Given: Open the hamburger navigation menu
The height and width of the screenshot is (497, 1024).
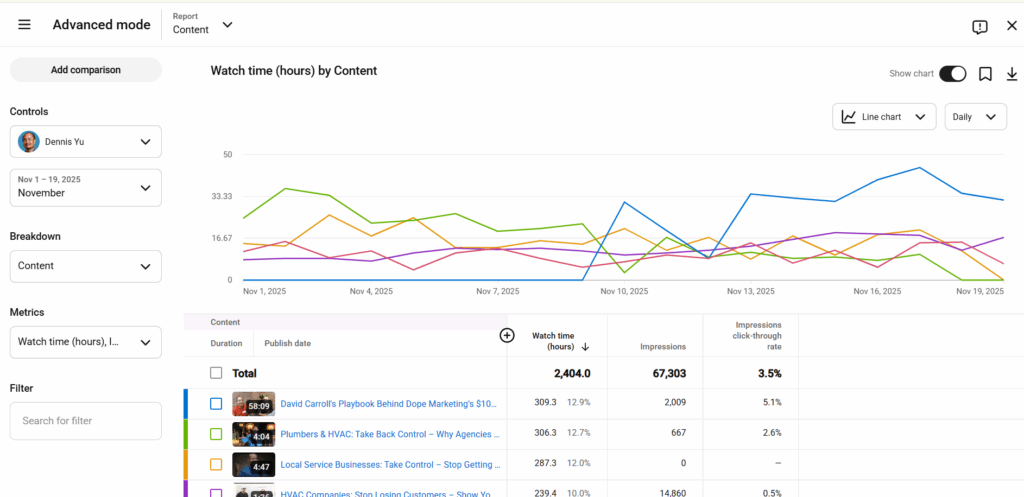Looking at the screenshot, I should pyautogui.click(x=24, y=25).
